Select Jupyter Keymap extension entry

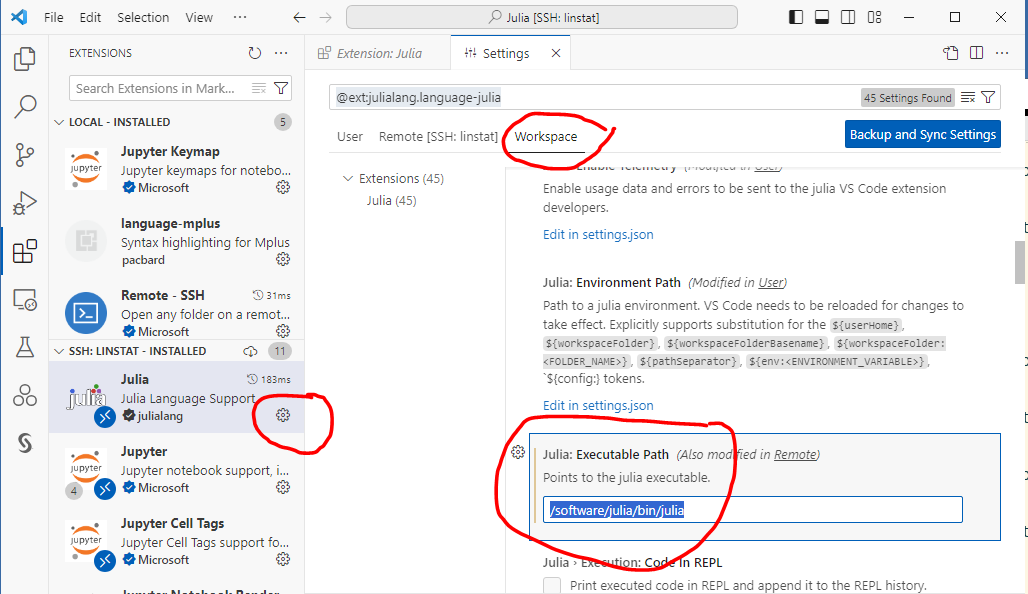pos(176,169)
